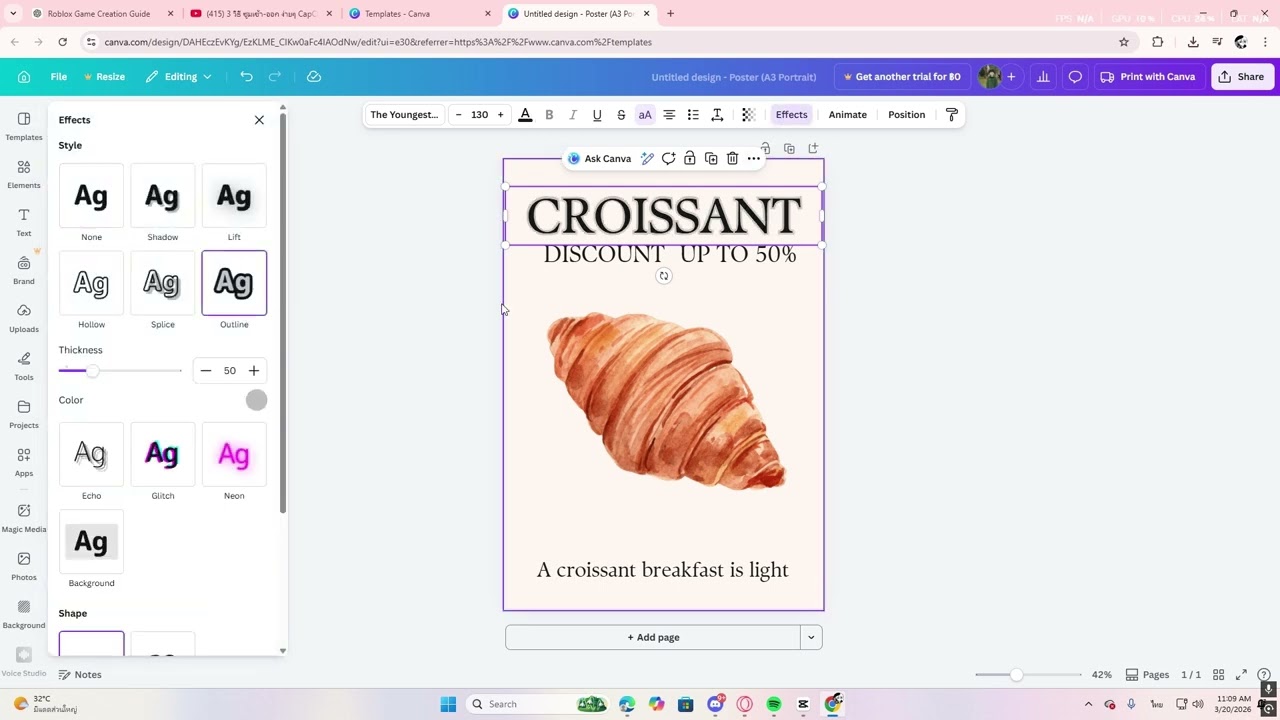
Task: Delete the selected text element
Action: tap(732, 158)
